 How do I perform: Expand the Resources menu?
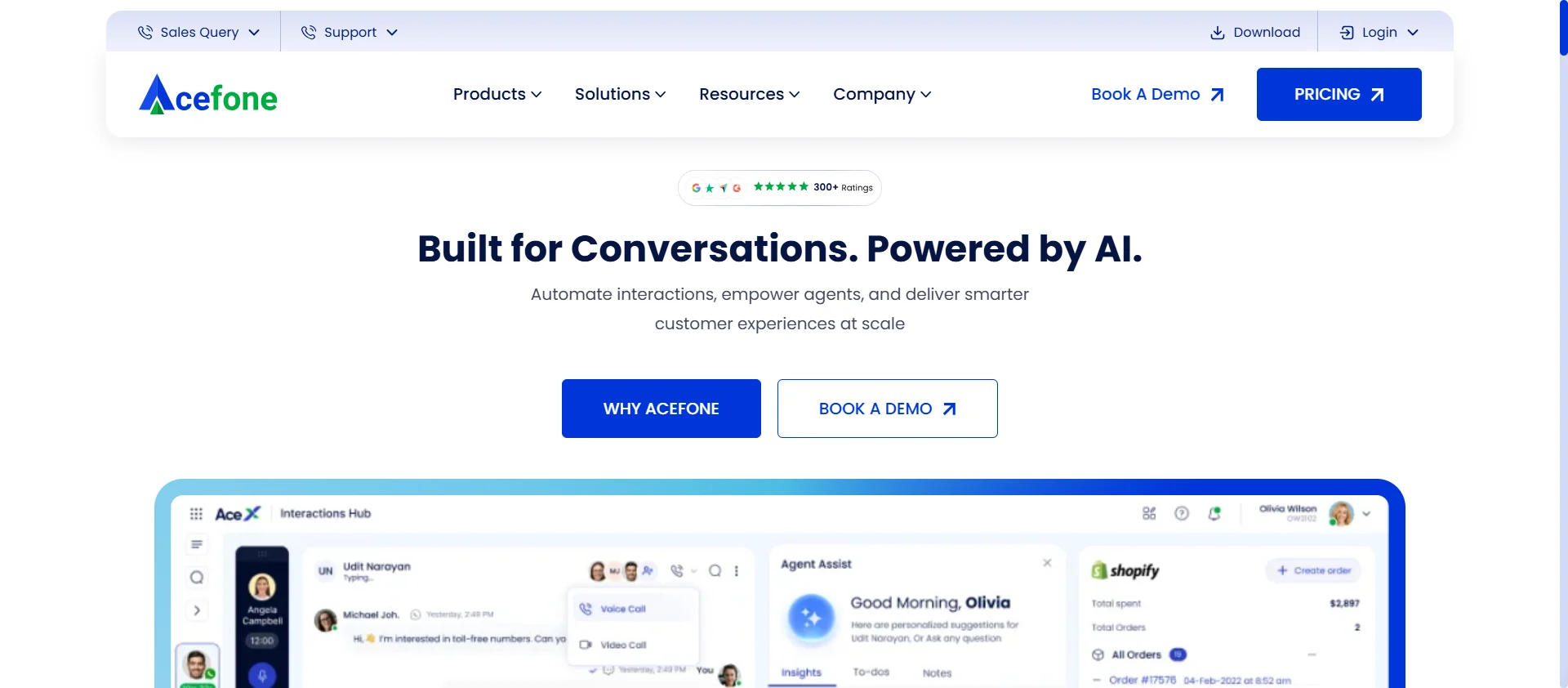(749, 94)
